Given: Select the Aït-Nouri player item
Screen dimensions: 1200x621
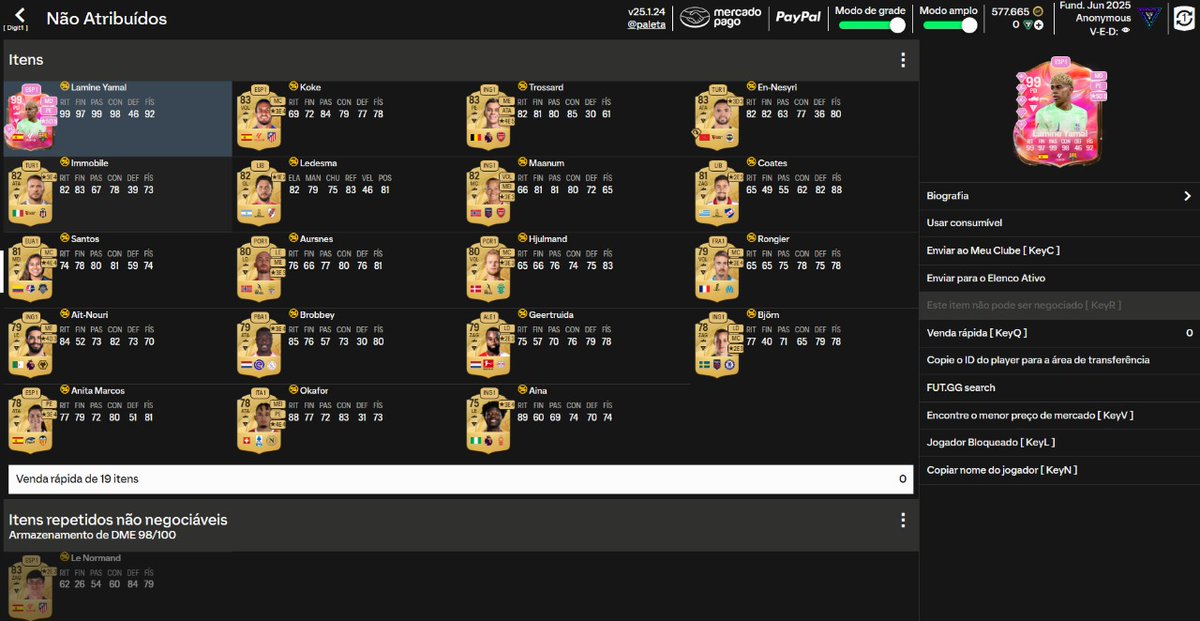Looking at the screenshot, I should 118,347.
